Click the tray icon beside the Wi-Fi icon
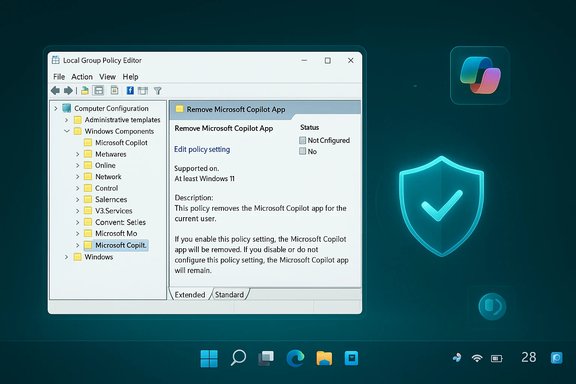This screenshot has height=384, width=576. tap(457, 358)
